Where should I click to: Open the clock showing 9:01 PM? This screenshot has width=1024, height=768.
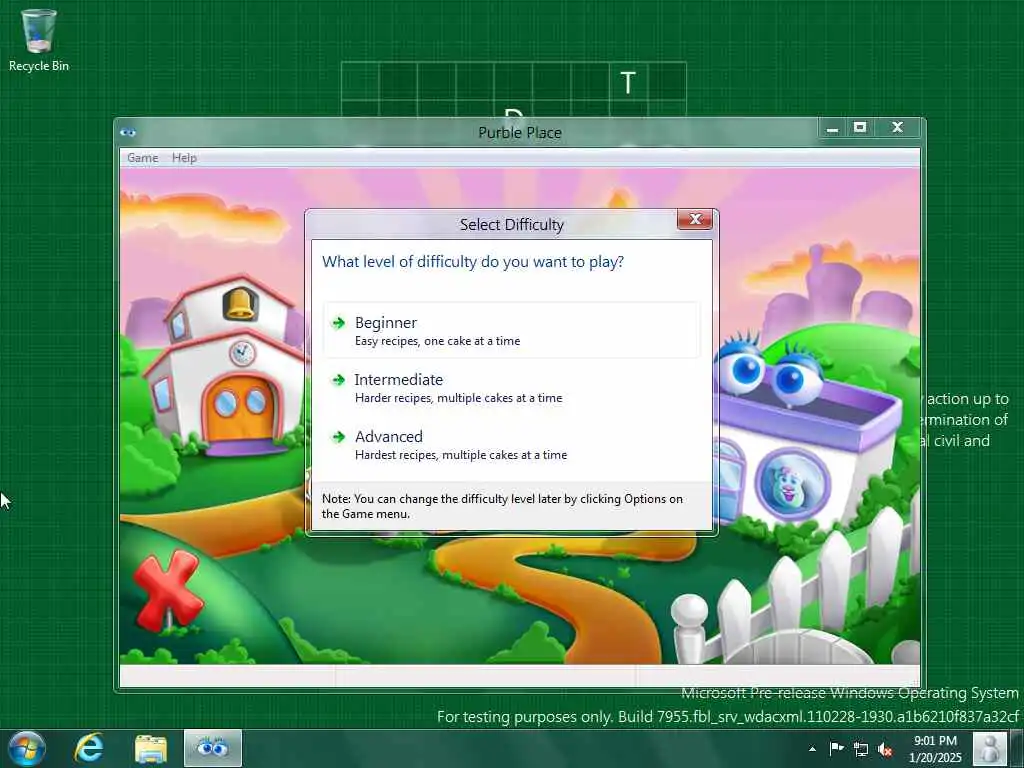pyautogui.click(x=935, y=748)
